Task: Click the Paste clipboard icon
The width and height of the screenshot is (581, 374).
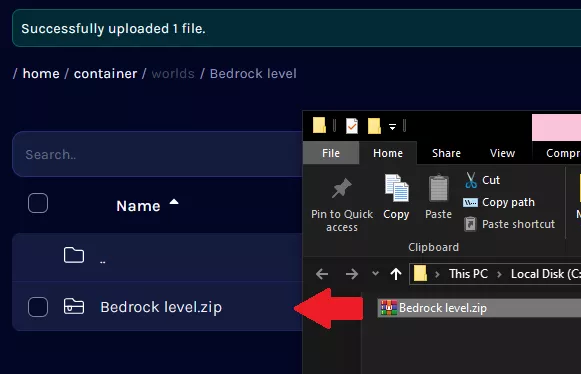Action: pos(438,188)
